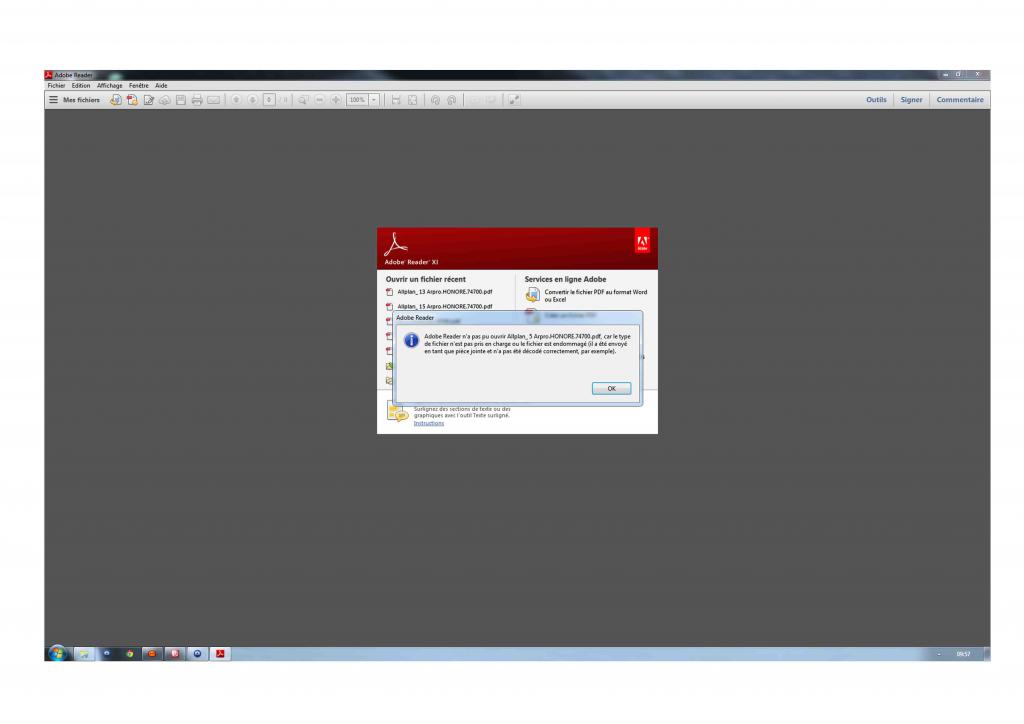The image size is (1024, 724).
Task: Open the Fichier menu
Action: pos(56,86)
